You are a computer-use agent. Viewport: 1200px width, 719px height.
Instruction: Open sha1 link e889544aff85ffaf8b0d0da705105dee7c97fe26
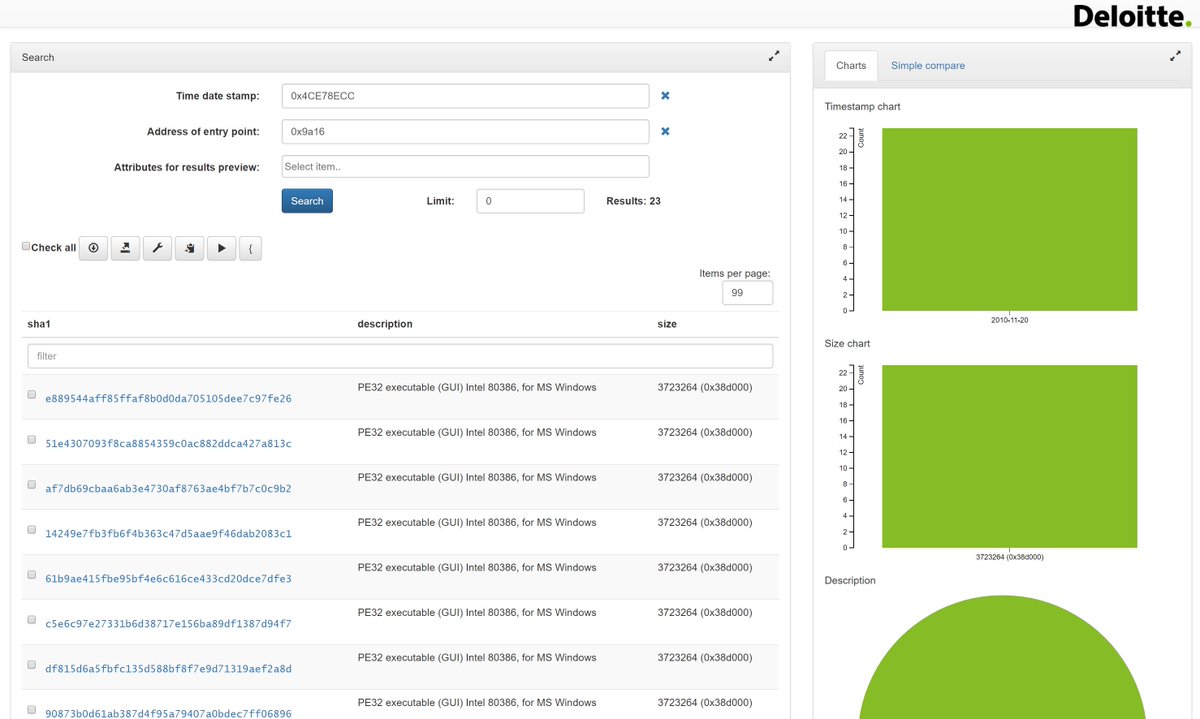(169, 399)
